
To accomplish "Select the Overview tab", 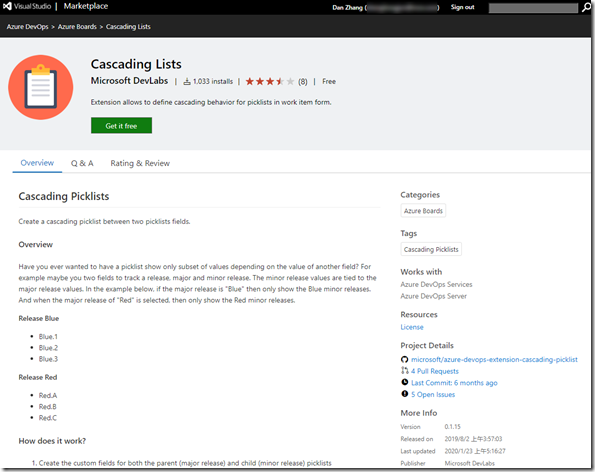I will 37,163.
